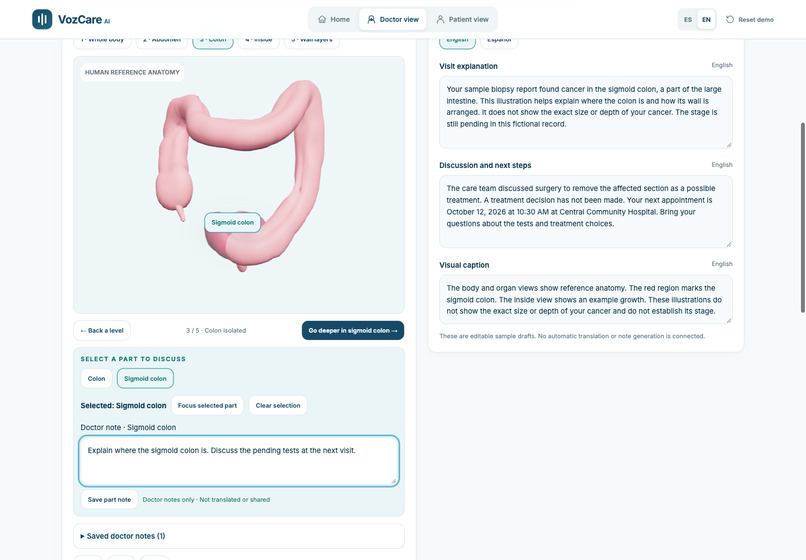Viewport: 806px width, 560px height.
Task: Click the resize handle of Doctor note box
Action: [x=394, y=481]
